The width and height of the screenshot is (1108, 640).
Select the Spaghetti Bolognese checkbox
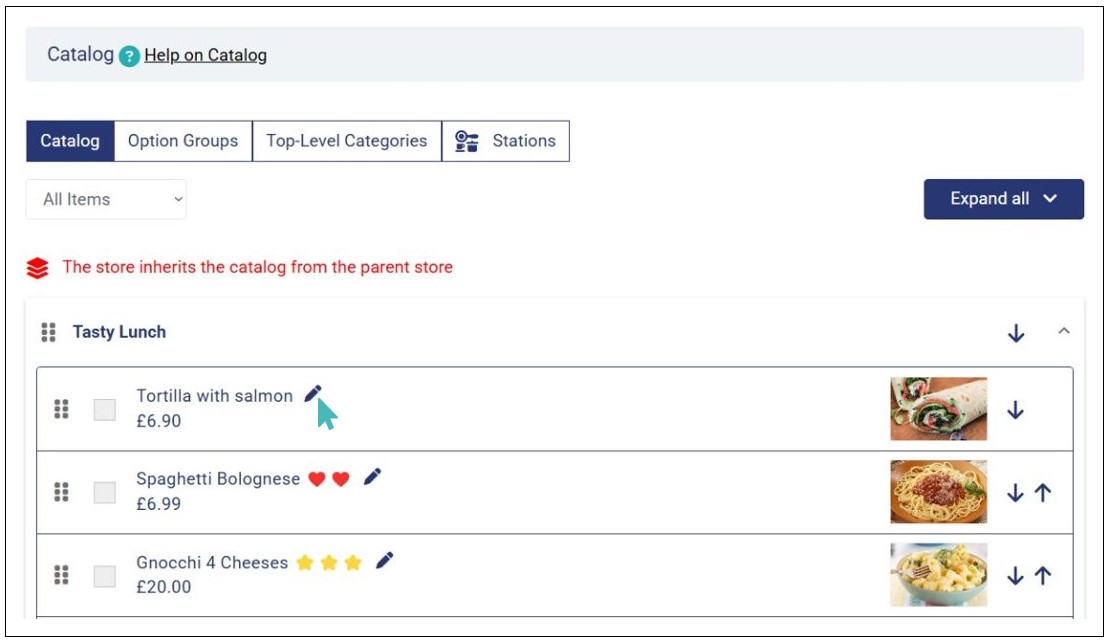(x=105, y=492)
